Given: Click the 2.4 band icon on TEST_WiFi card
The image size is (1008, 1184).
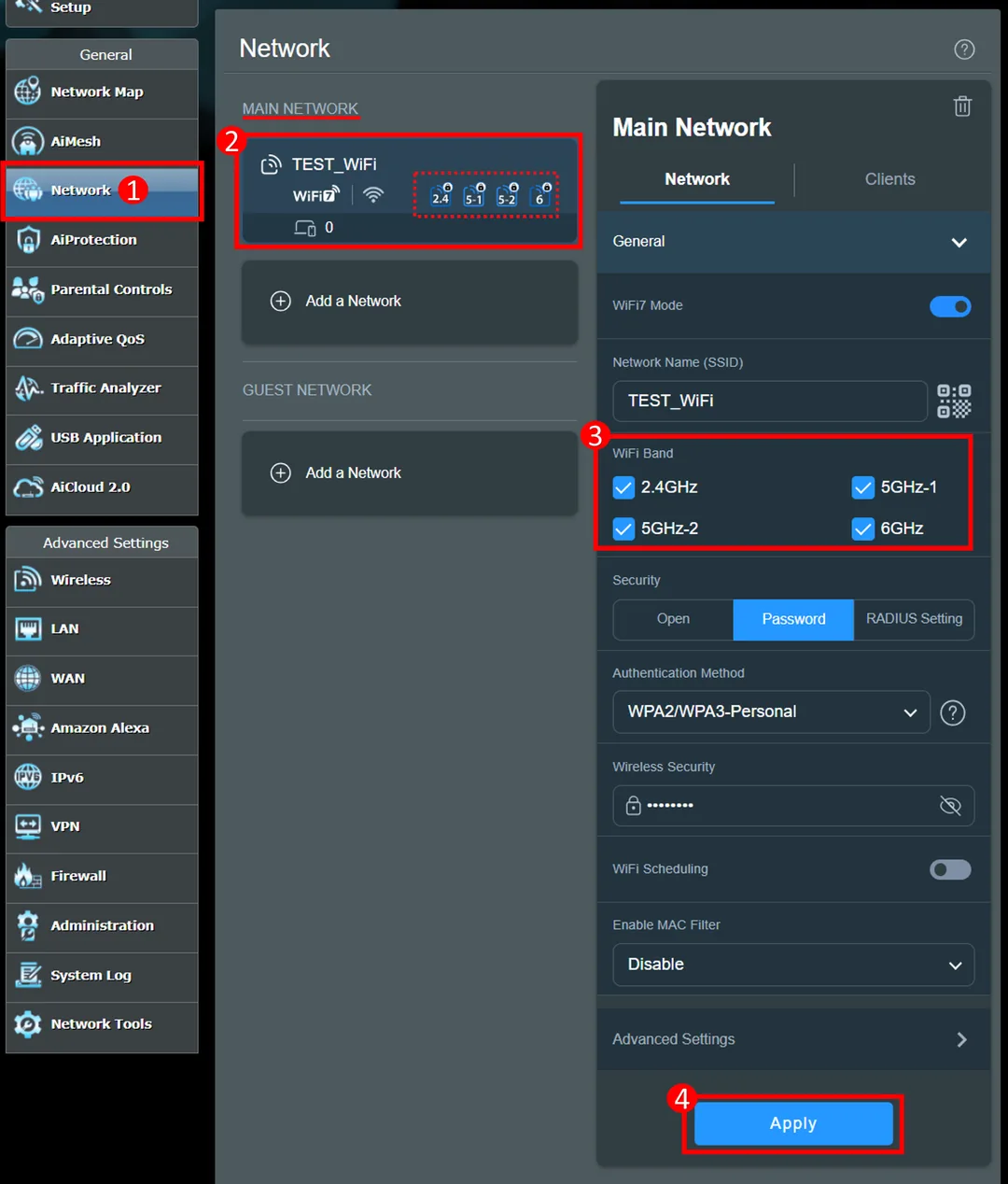Looking at the screenshot, I should pyautogui.click(x=441, y=194).
